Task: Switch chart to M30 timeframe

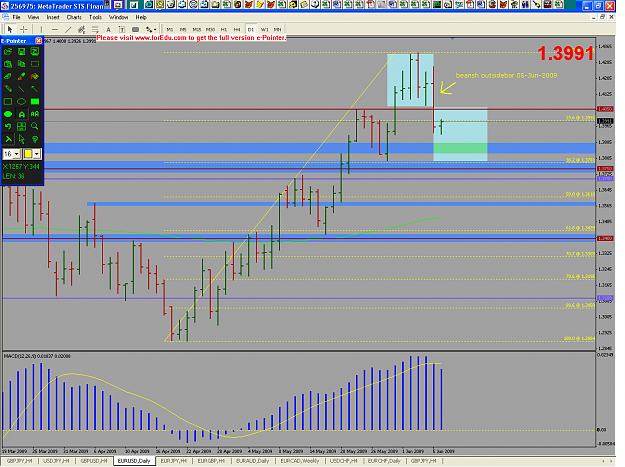Action: (x=210, y=29)
